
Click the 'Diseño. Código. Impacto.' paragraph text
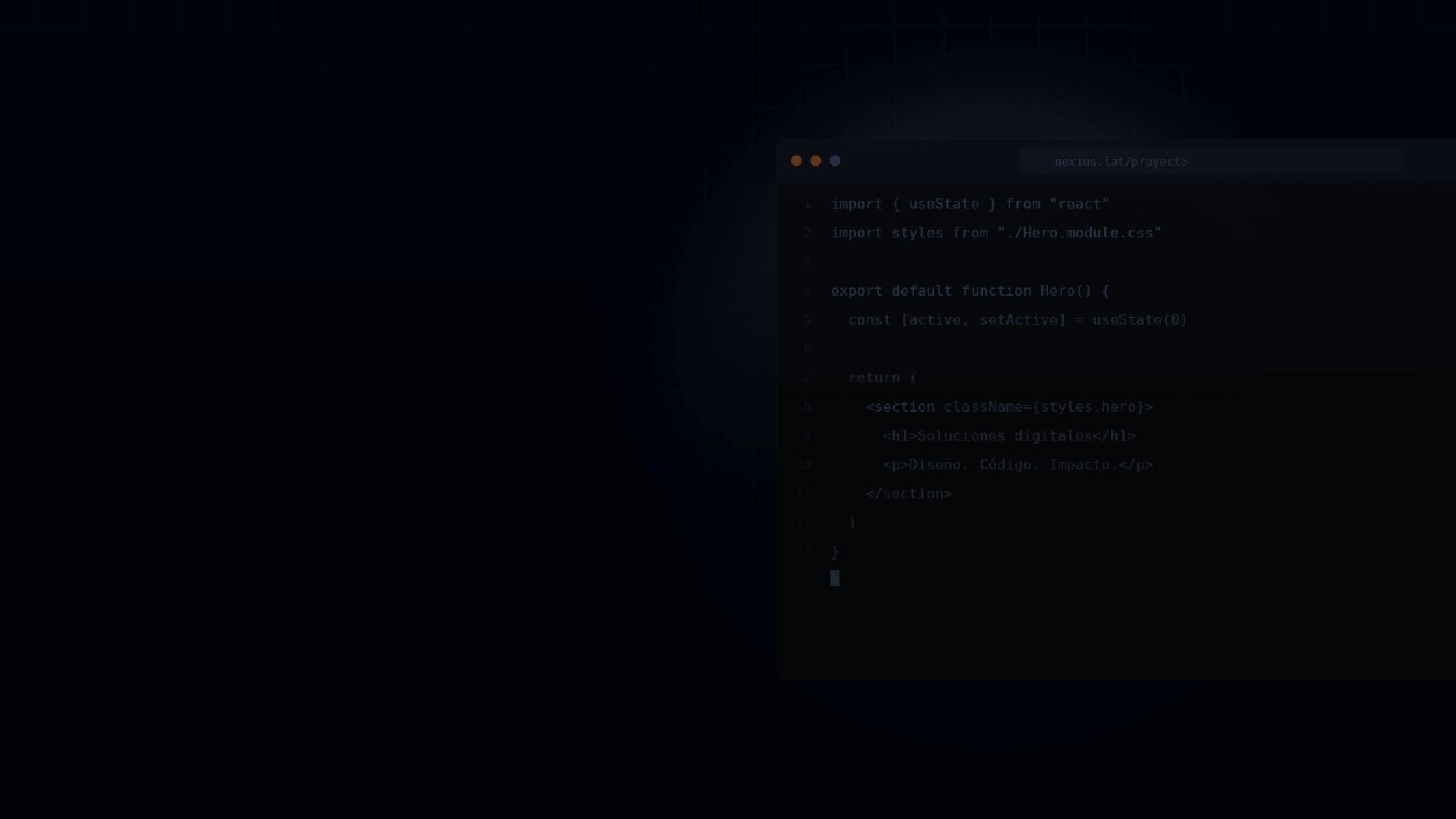tap(1013, 465)
